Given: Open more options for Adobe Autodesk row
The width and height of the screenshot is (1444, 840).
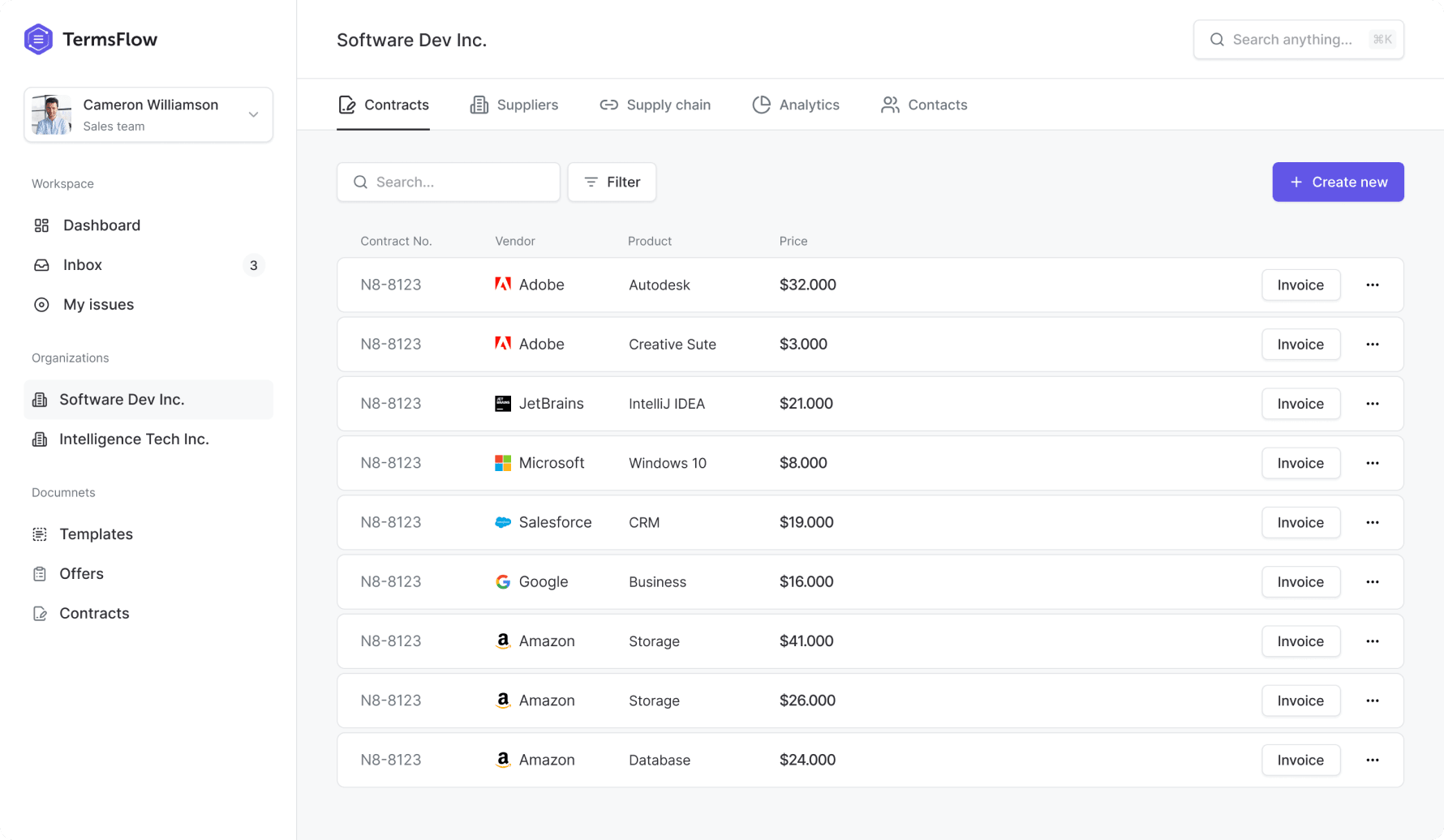Looking at the screenshot, I should pyautogui.click(x=1372, y=285).
